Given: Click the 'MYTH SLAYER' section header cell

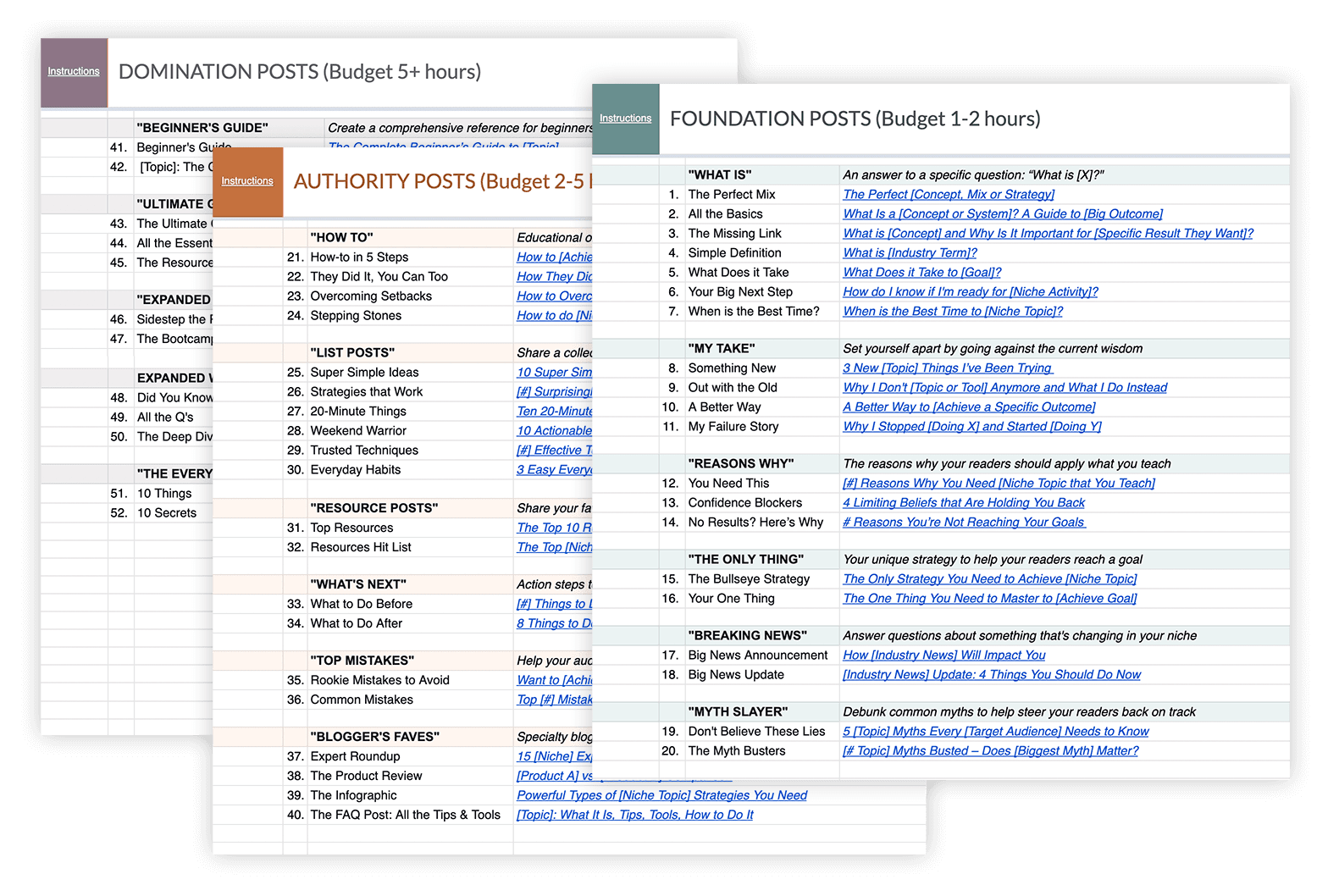Looking at the screenshot, I should pos(738,712).
